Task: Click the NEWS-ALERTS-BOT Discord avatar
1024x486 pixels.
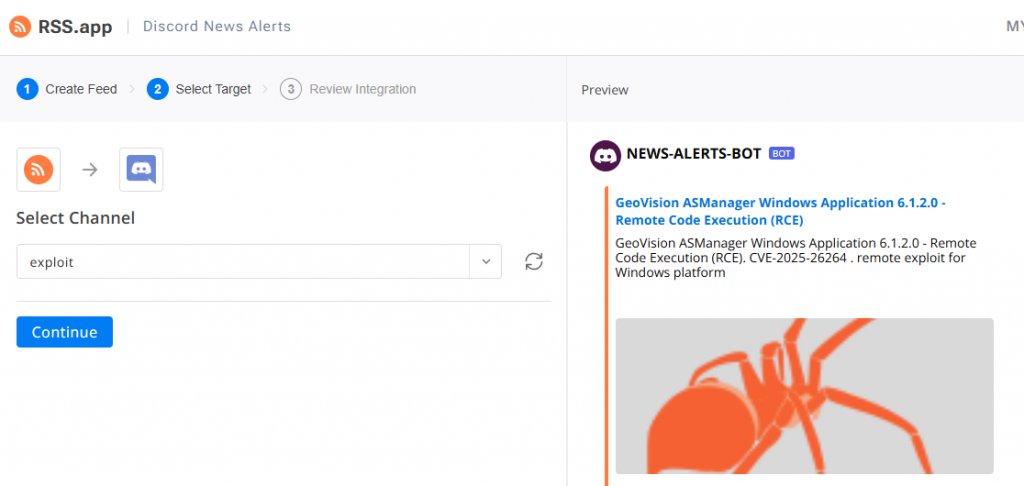Action: [605, 156]
